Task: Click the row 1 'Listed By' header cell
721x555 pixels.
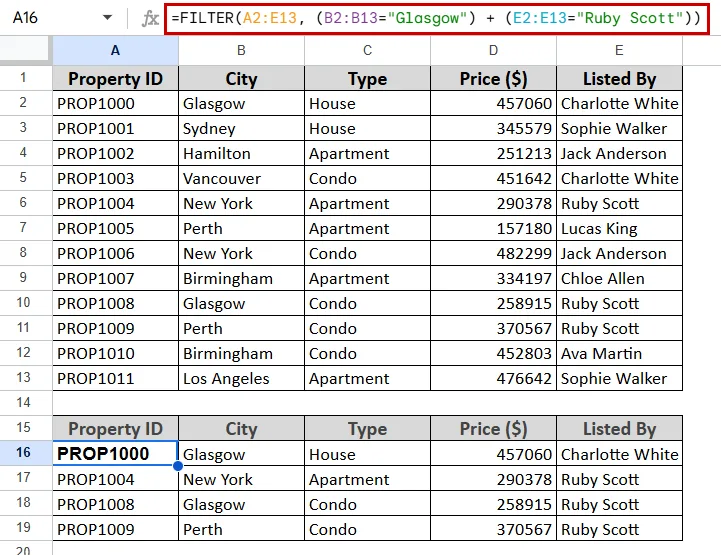Action: 619,78
